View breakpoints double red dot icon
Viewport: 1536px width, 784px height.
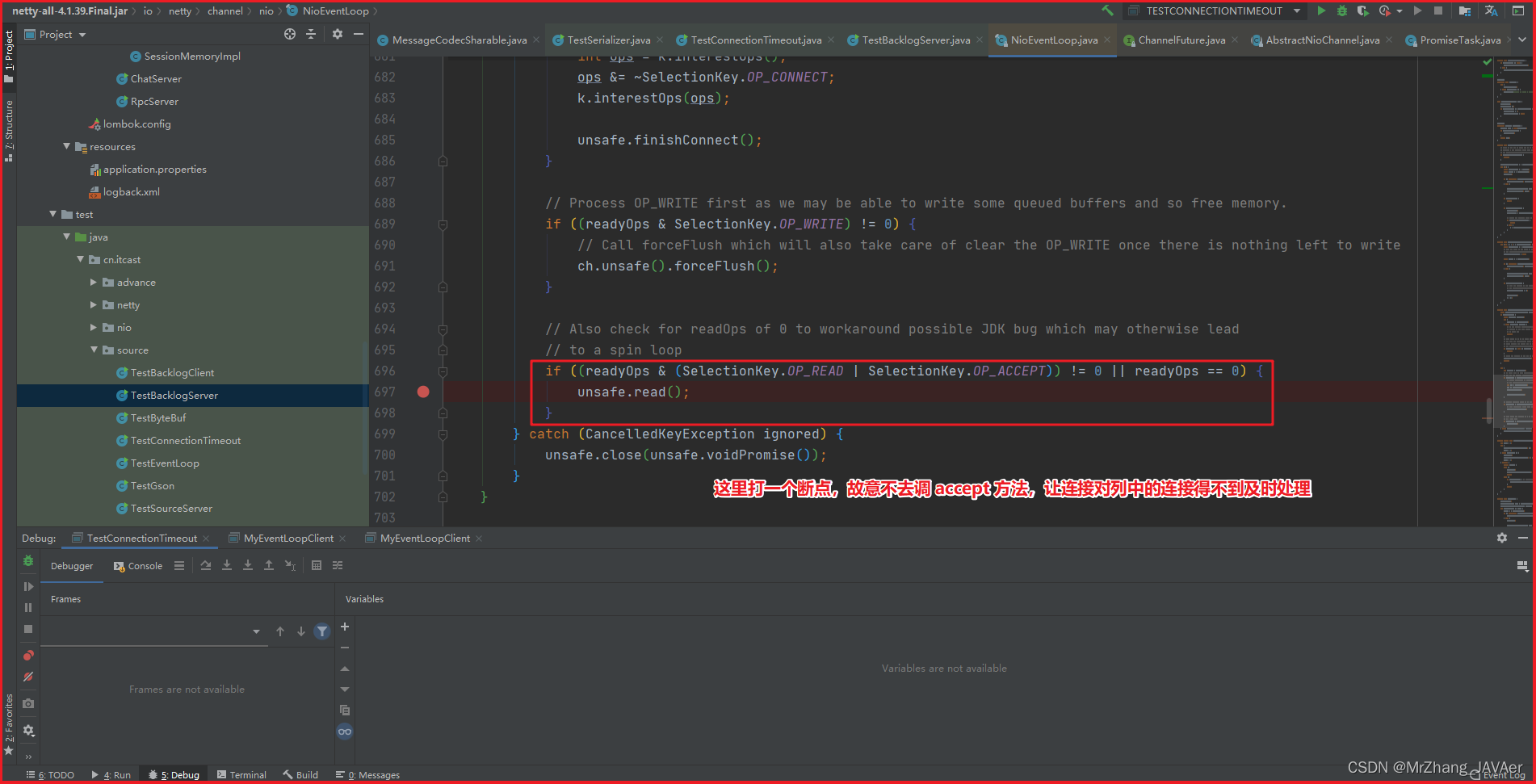(28, 656)
